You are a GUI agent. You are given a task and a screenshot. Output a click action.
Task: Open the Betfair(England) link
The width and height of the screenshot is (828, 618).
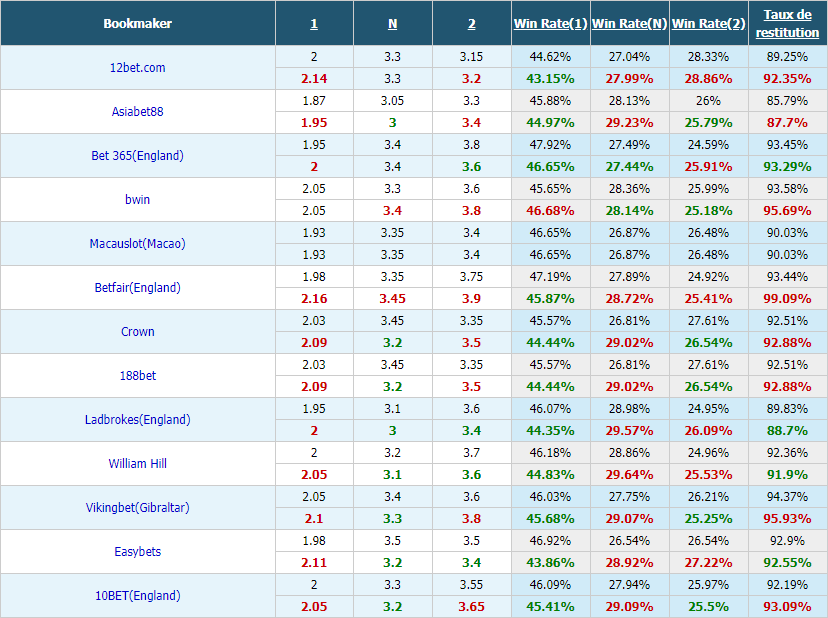pyautogui.click(x=137, y=287)
